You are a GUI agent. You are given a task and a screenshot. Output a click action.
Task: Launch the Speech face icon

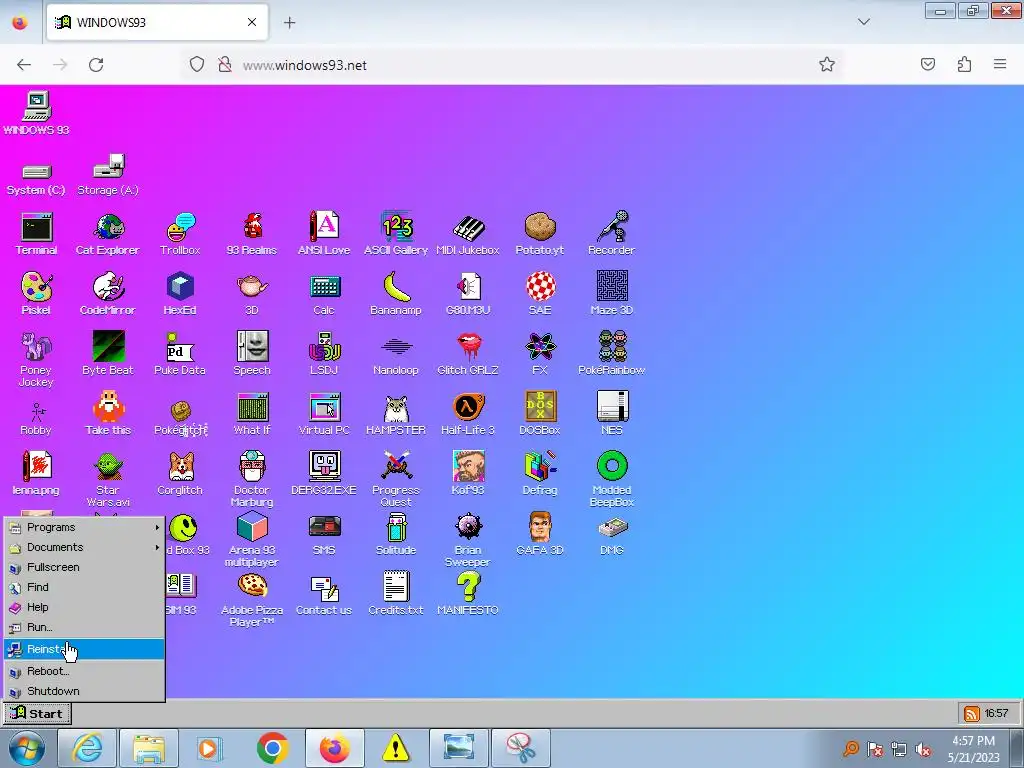point(252,353)
